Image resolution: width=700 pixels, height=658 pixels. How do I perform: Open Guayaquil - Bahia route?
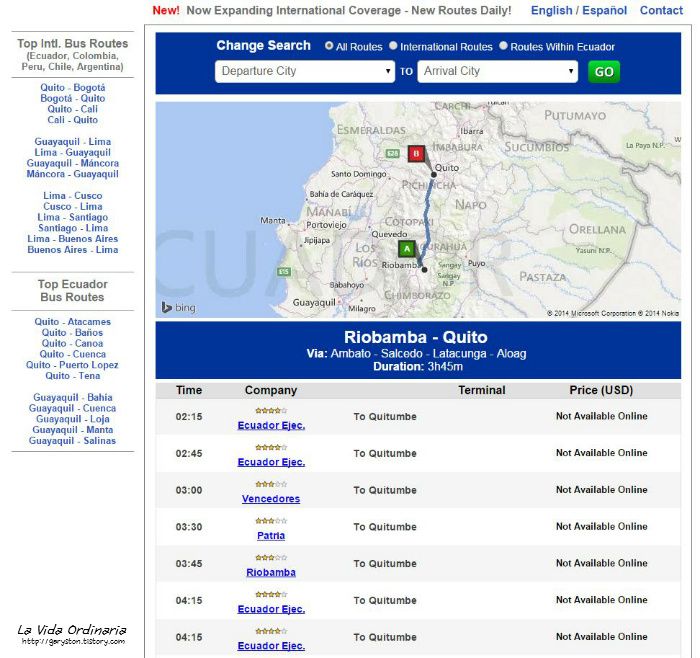click(x=73, y=397)
